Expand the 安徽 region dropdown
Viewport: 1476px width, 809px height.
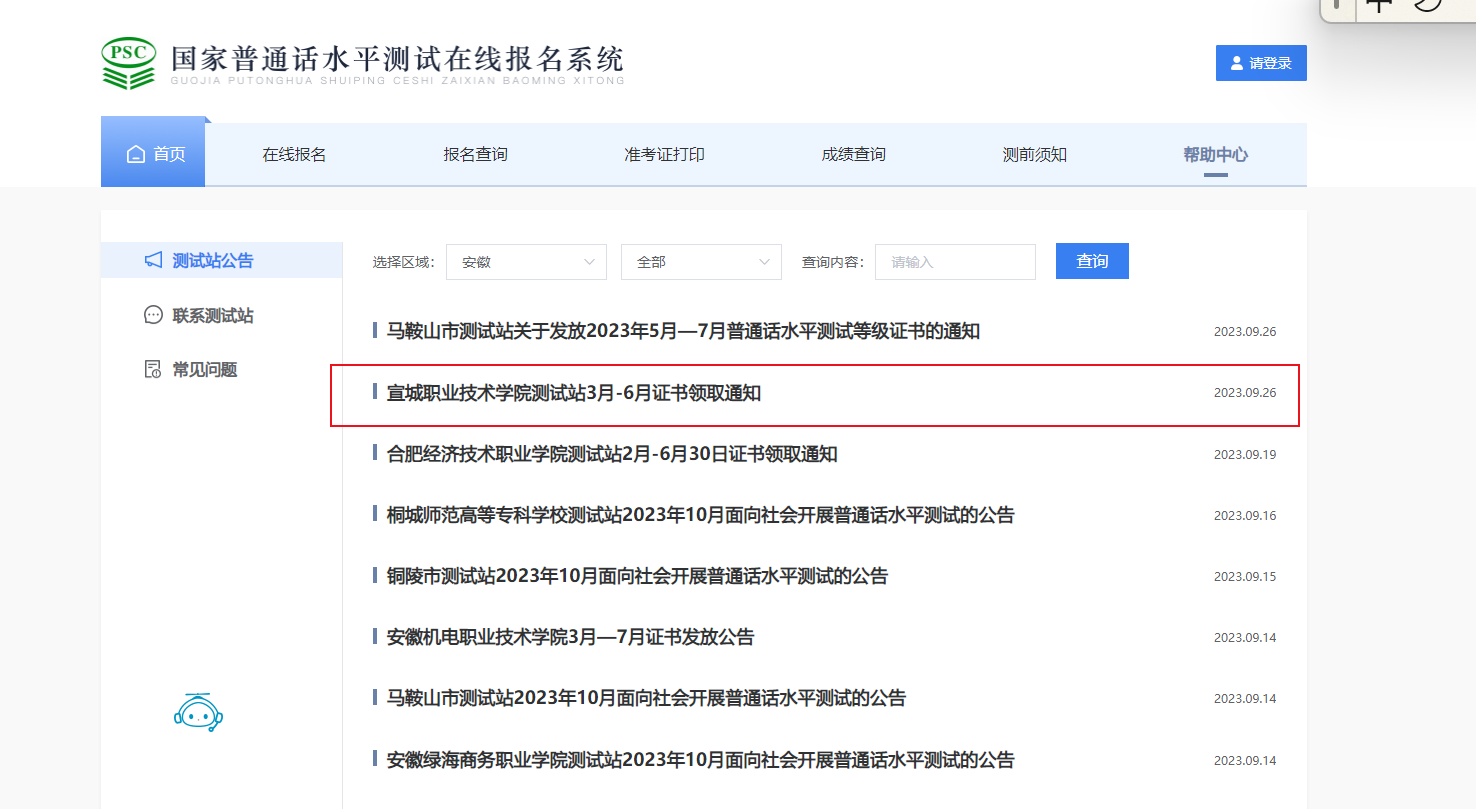pyautogui.click(x=526, y=262)
